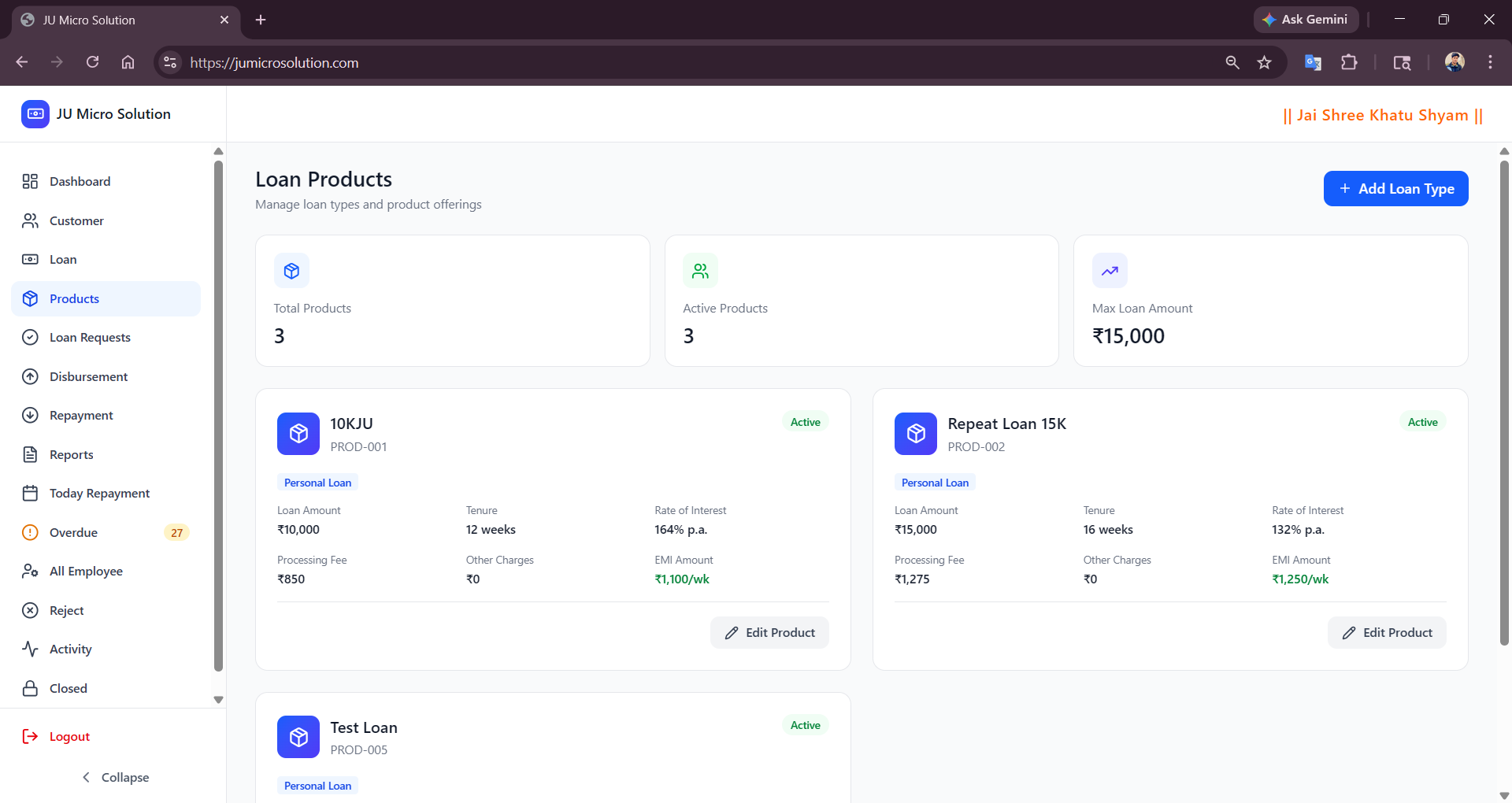This screenshot has height=803, width=1512.
Task: Open the browser profile avatar
Action: 1455,62
